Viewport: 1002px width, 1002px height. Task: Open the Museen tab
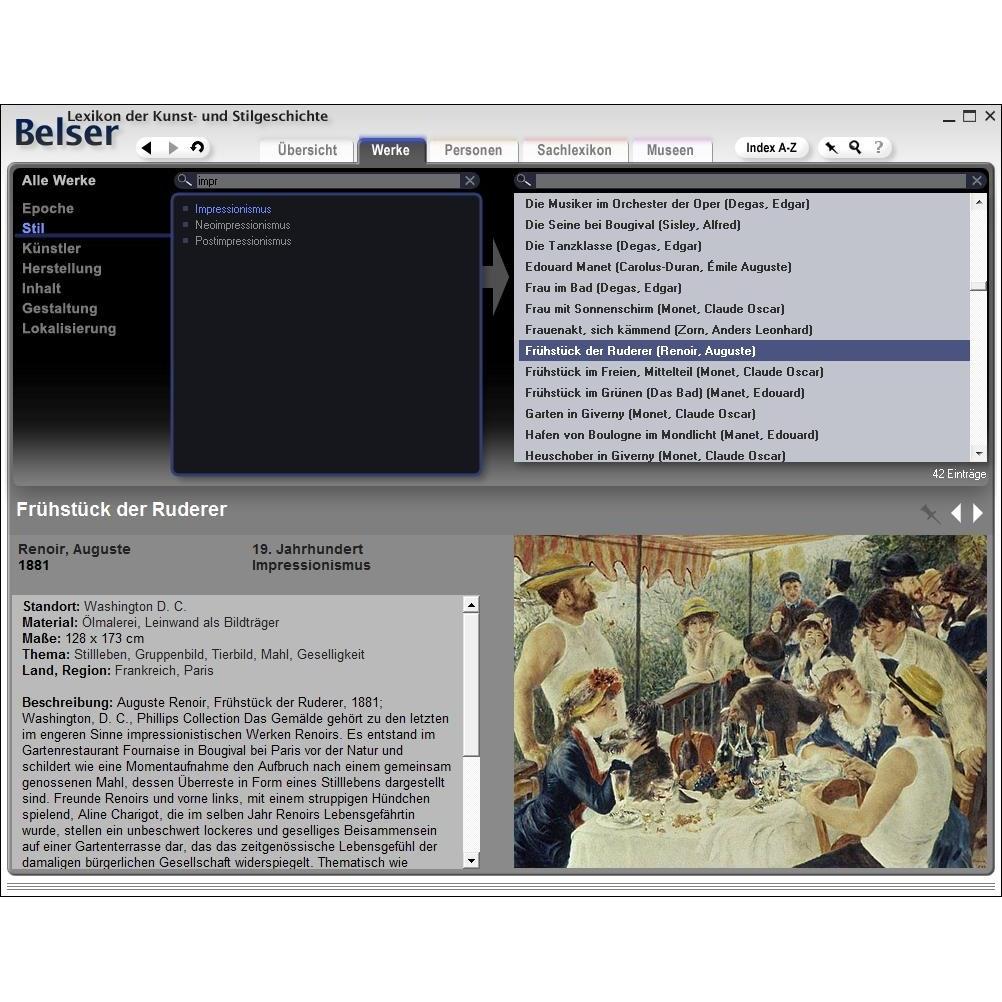[670, 150]
